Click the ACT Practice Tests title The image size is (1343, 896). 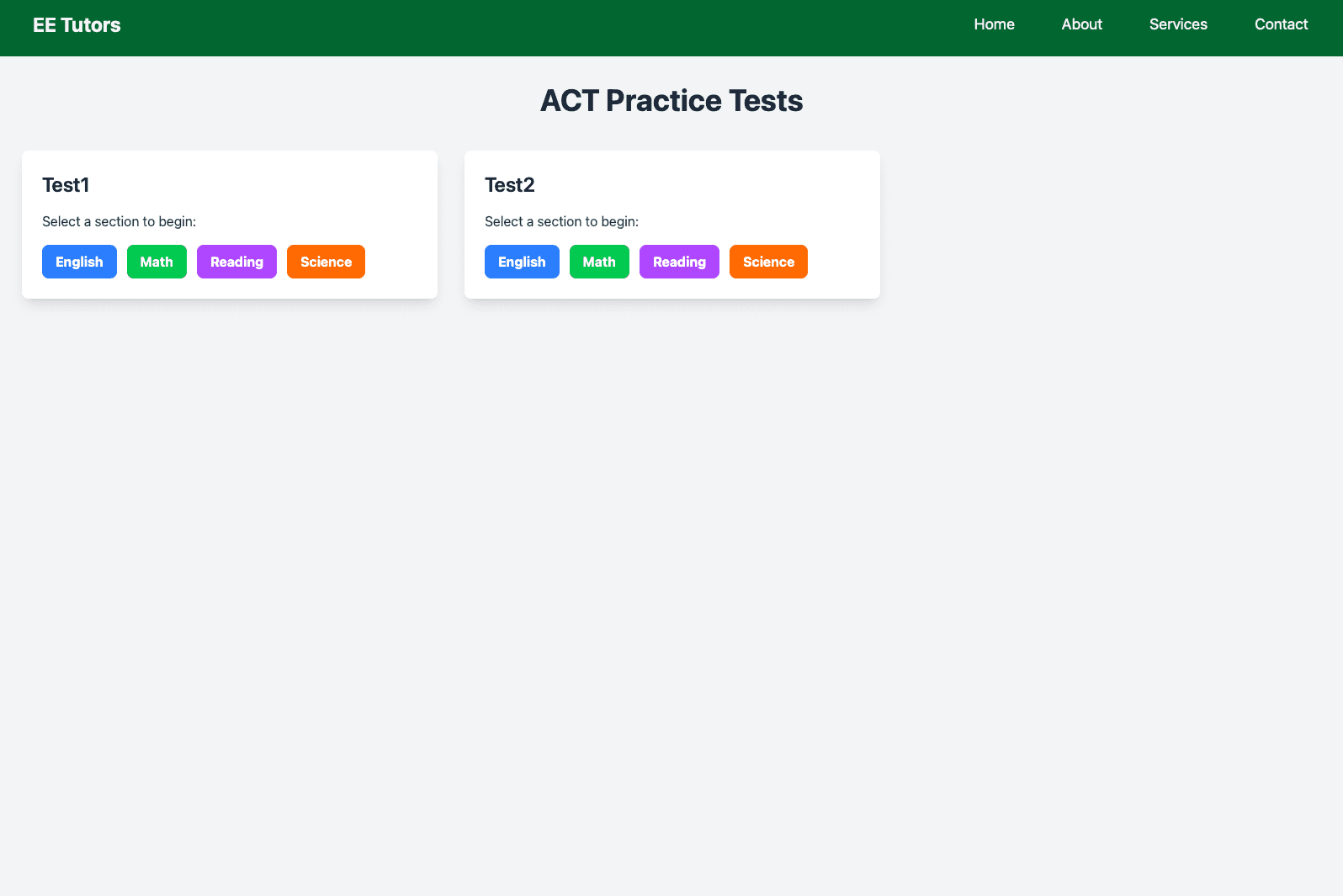pyautogui.click(x=671, y=100)
